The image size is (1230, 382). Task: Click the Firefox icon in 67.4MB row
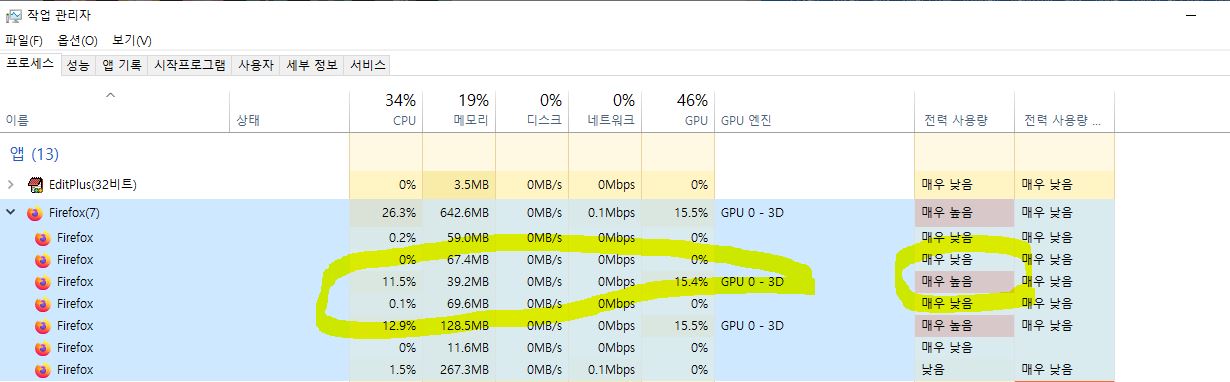(x=42, y=260)
